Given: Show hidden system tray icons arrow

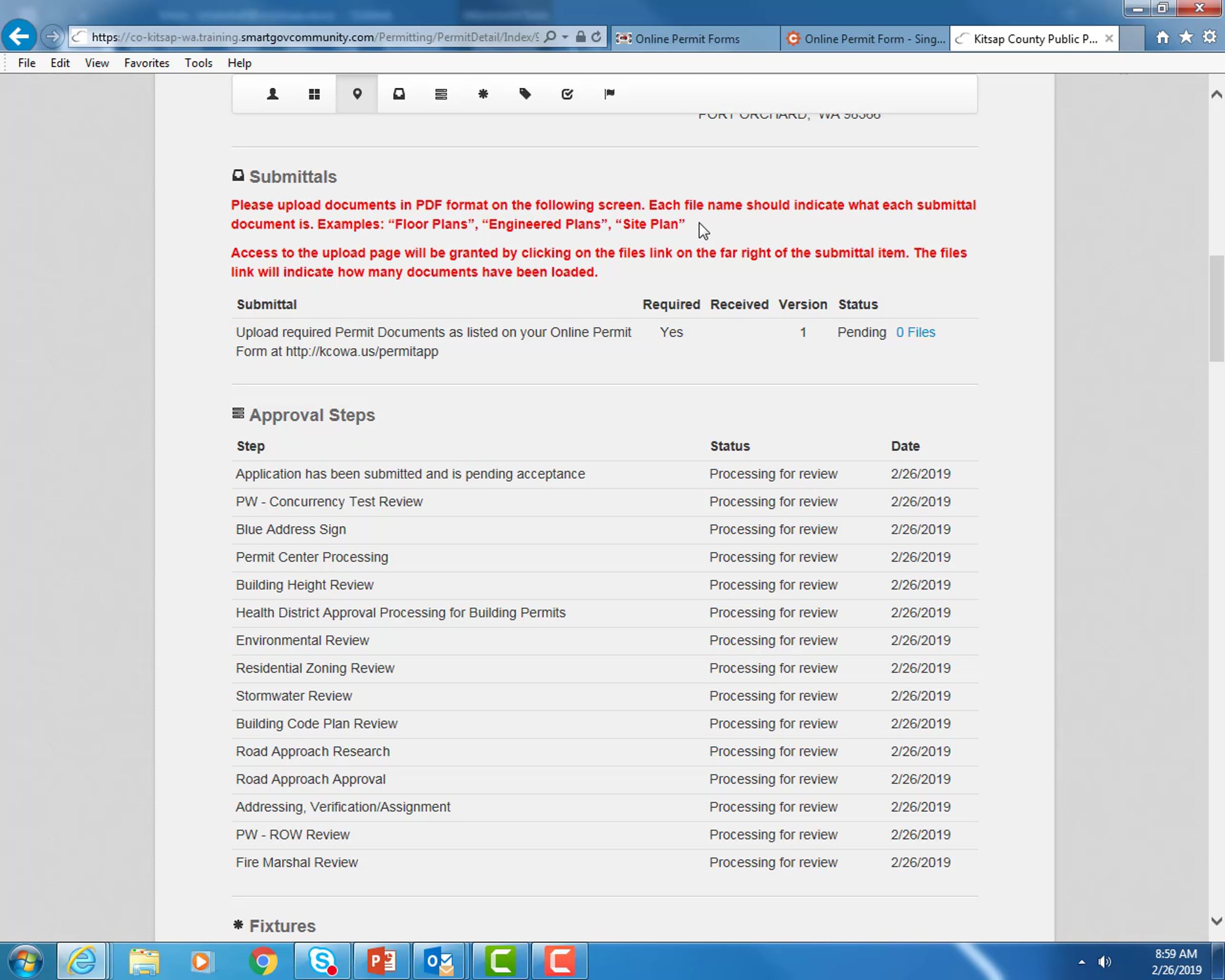Looking at the screenshot, I should 1082,962.
